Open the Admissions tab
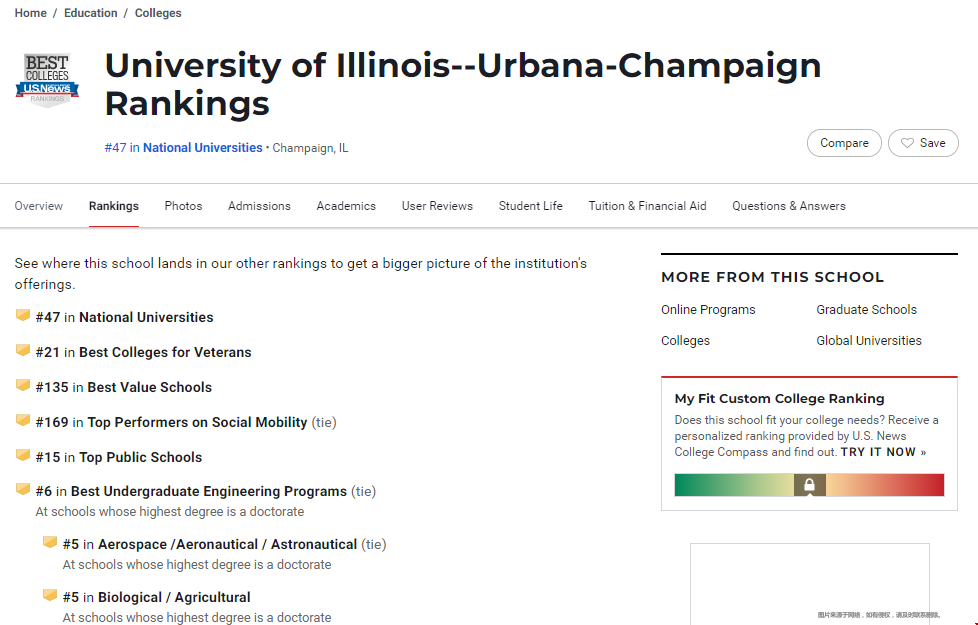This screenshot has height=625, width=978. [x=259, y=206]
